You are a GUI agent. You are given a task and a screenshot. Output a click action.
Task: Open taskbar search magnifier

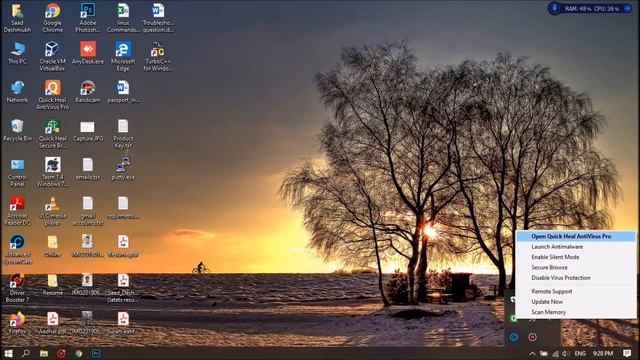[26, 353]
